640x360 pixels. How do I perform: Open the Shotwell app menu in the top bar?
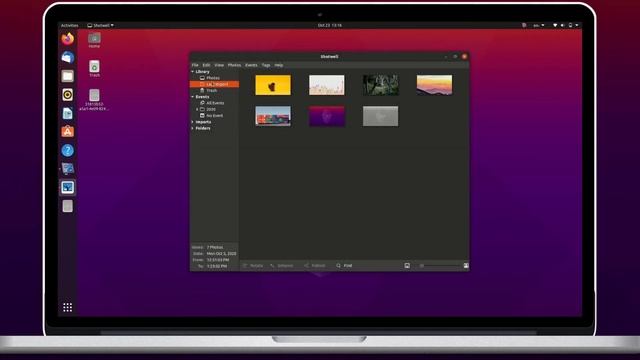tap(100, 25)
